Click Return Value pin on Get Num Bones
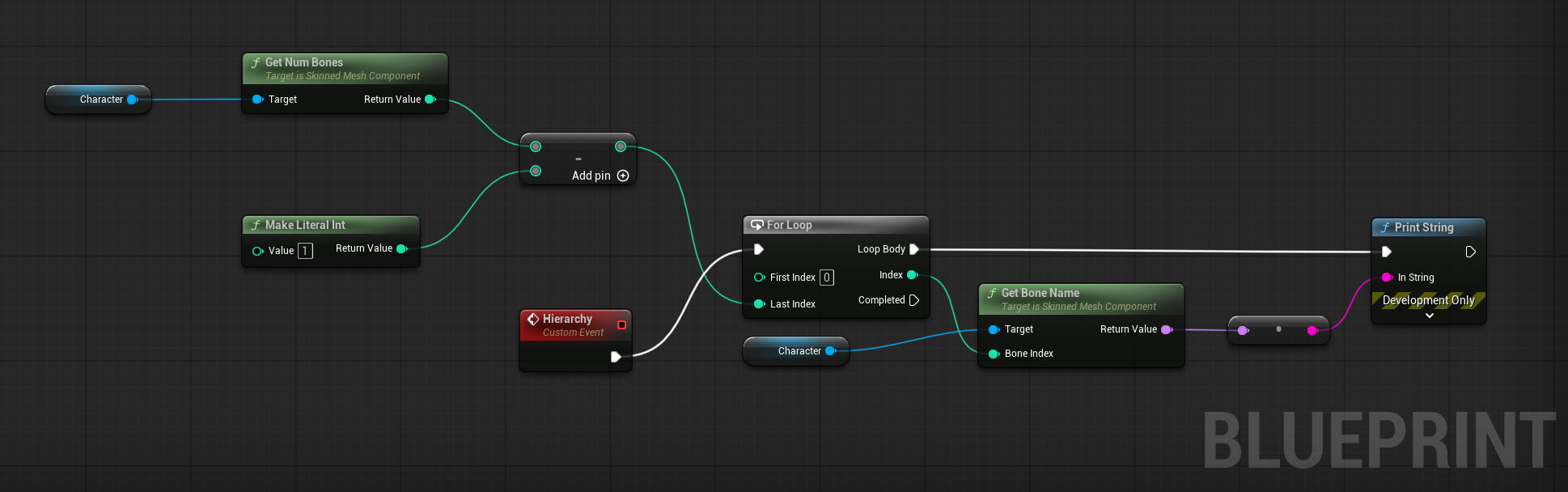Image resolution: width=1568 pixels, height=492 pixels. point(430,100)
